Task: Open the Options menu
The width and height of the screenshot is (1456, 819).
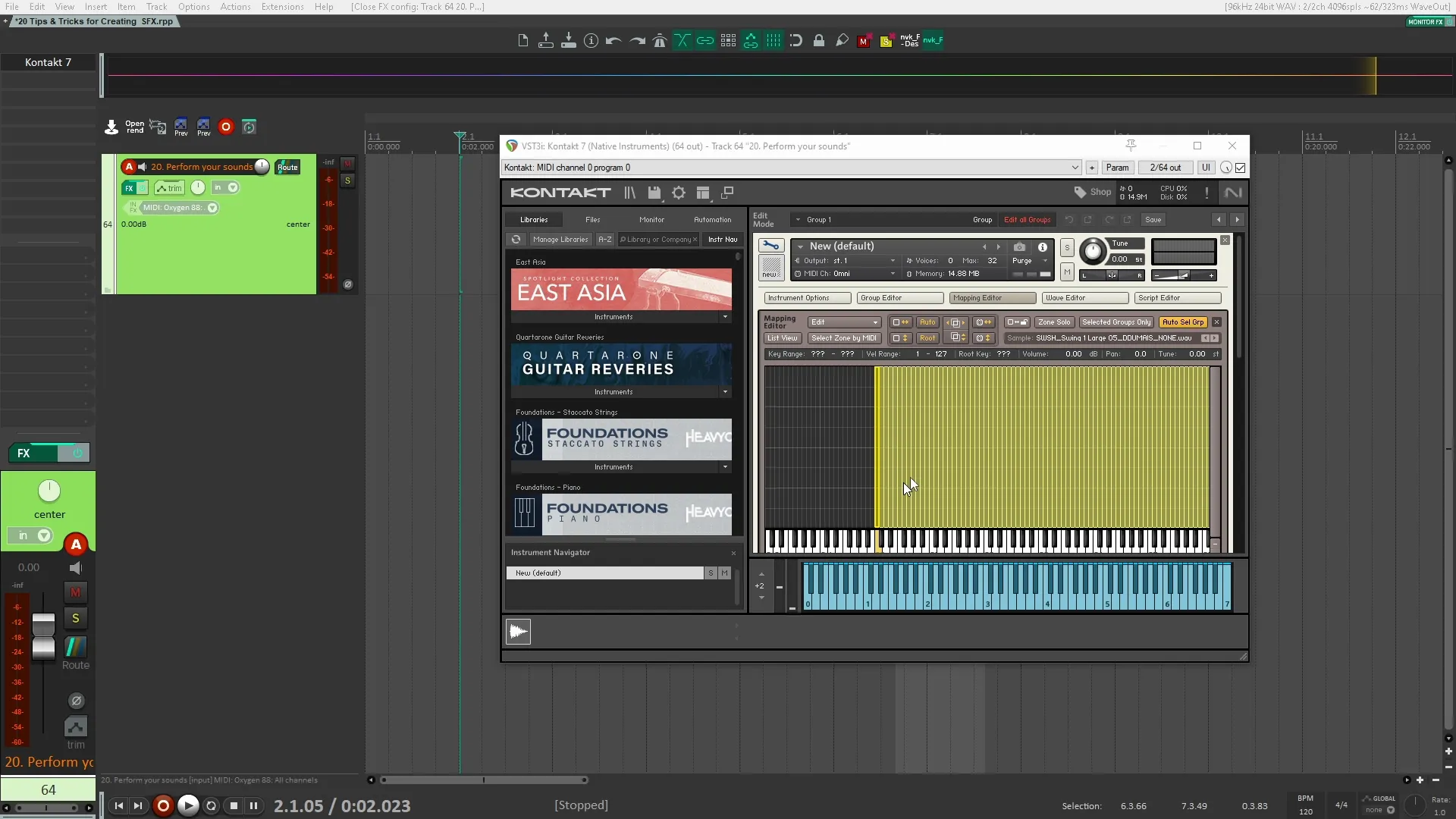Action: pyautogui.click(x=193, y=7)
